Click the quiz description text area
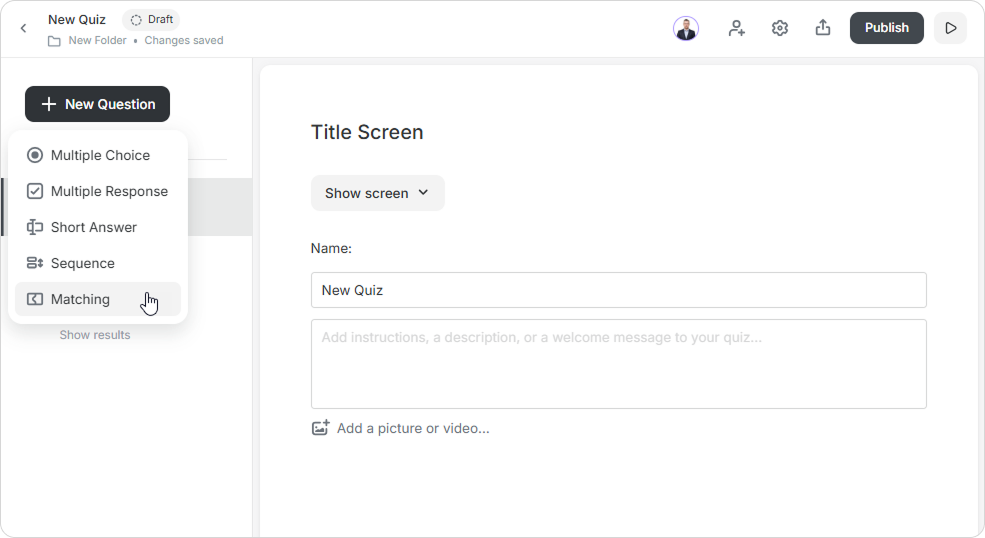 tap(619, 364)
